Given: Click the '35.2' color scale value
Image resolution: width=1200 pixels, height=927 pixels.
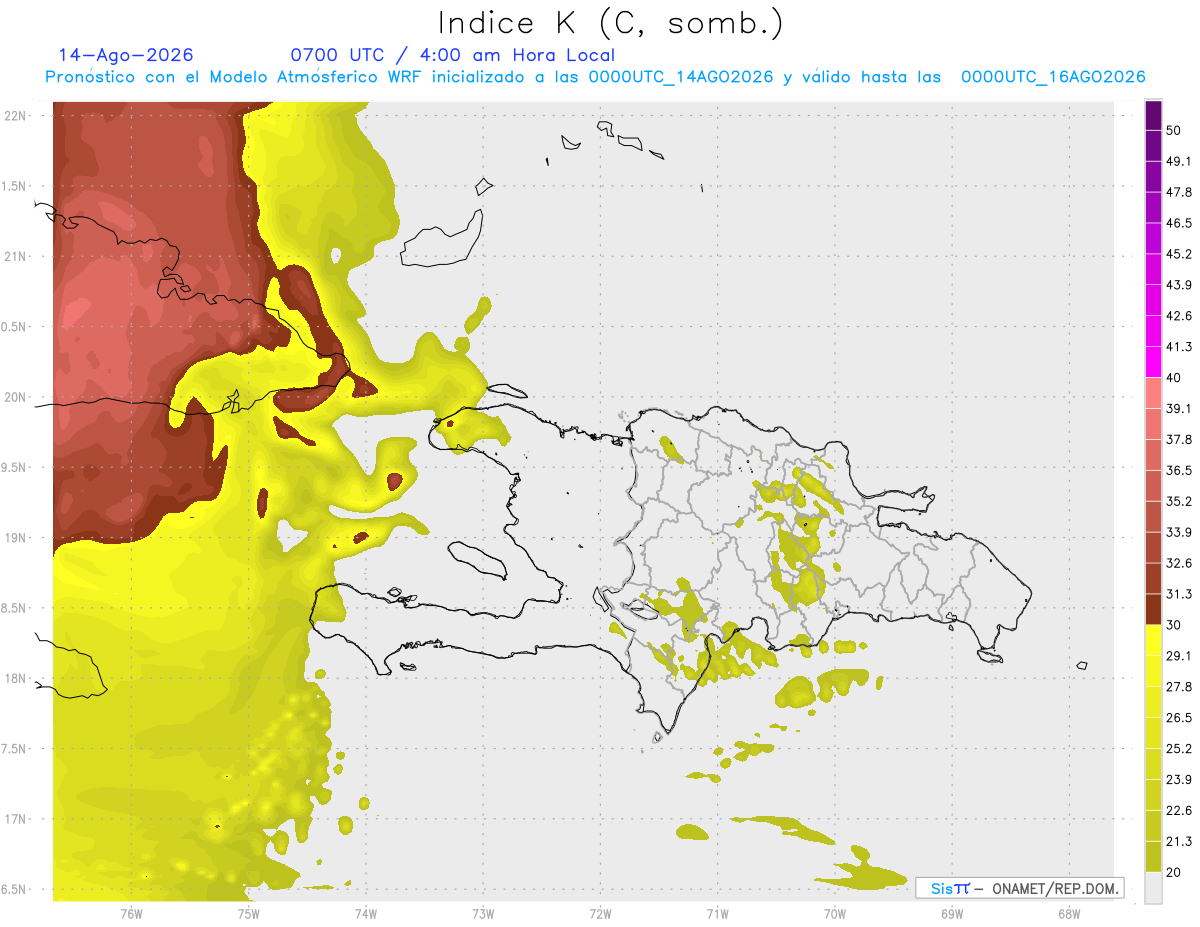Looking at the screenshot, I should coord(1179,501).
